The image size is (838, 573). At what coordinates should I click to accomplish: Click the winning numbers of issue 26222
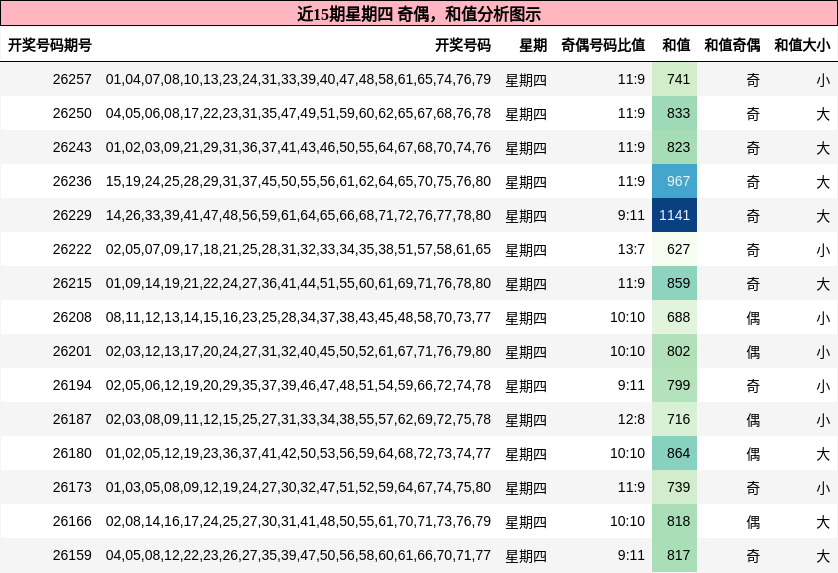pyautogui.click(x=298, y=250)
